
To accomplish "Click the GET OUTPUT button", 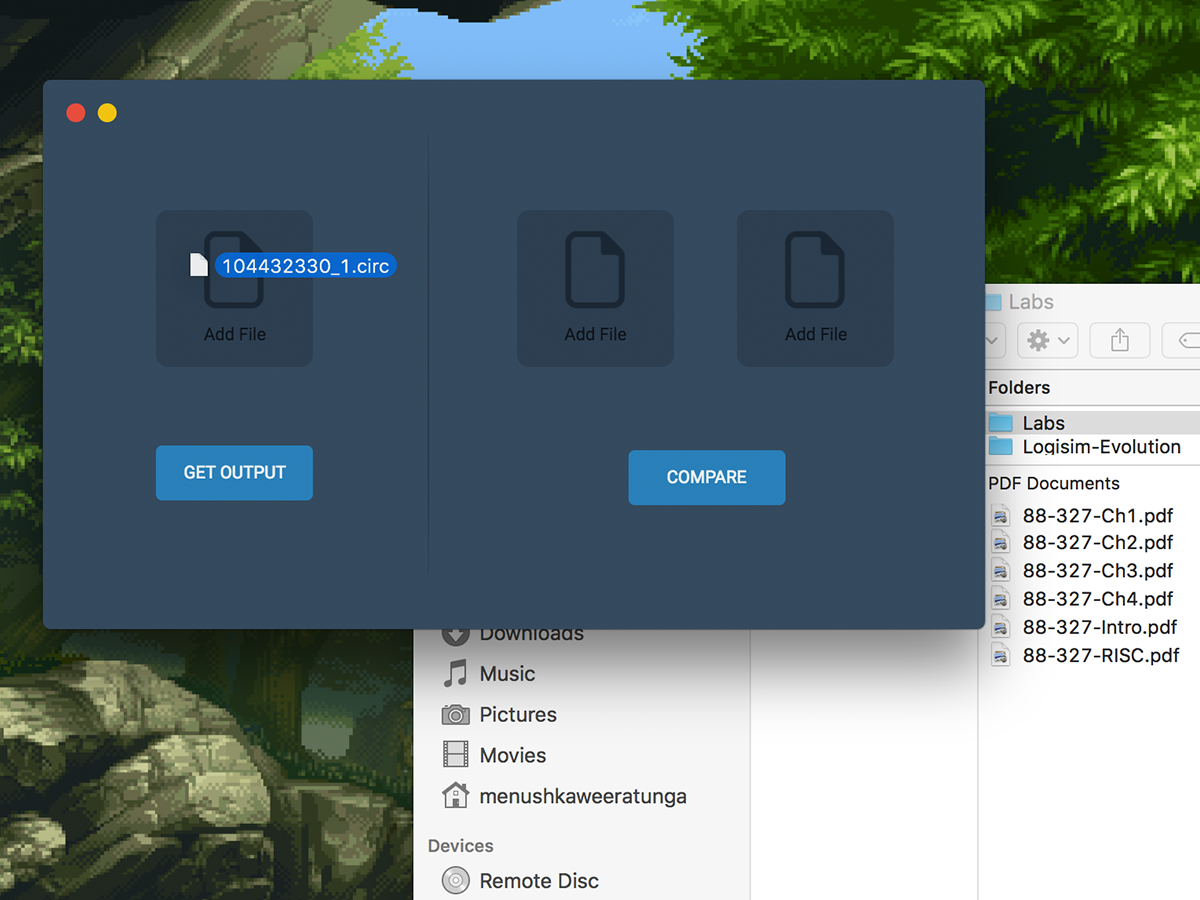I will [234, 472].
